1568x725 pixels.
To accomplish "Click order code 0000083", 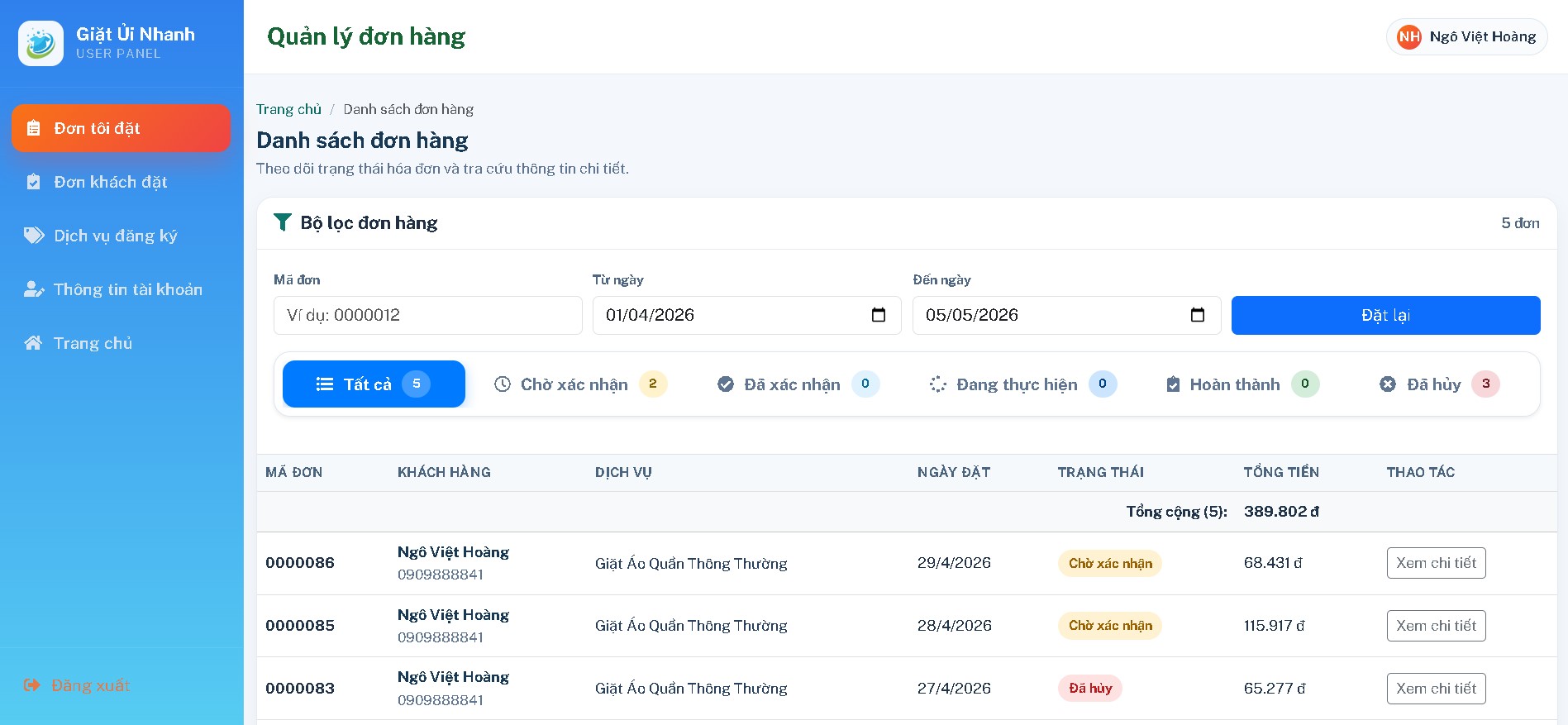I will 300,689.
